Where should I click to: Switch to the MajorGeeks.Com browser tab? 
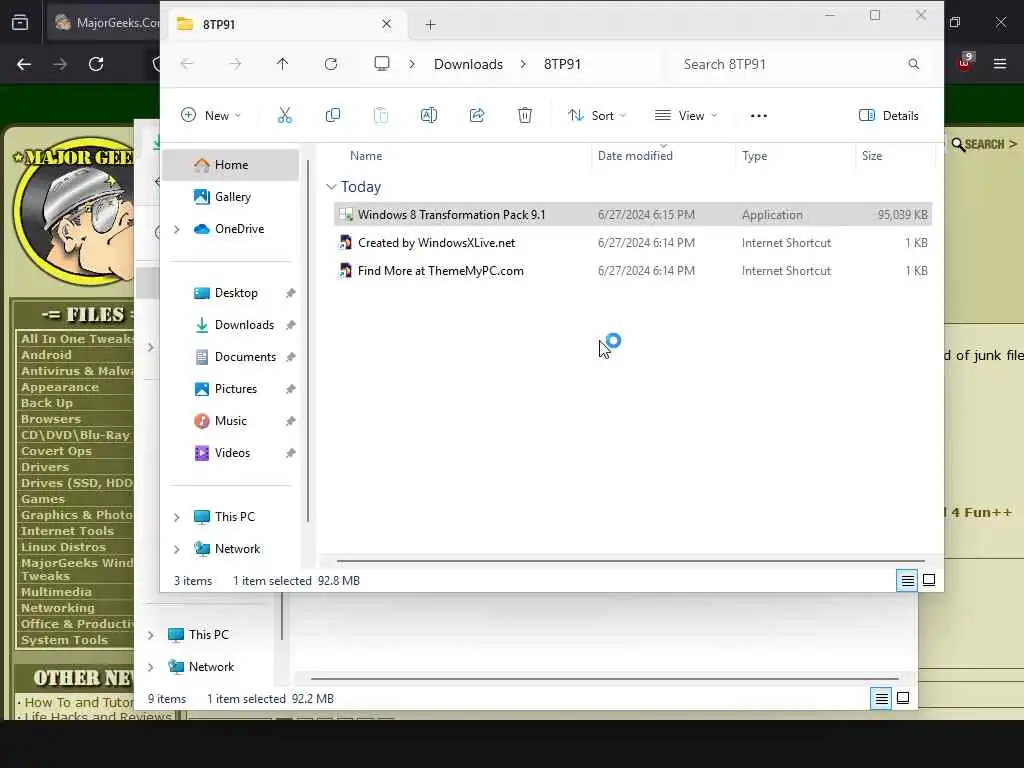(104, 23)
